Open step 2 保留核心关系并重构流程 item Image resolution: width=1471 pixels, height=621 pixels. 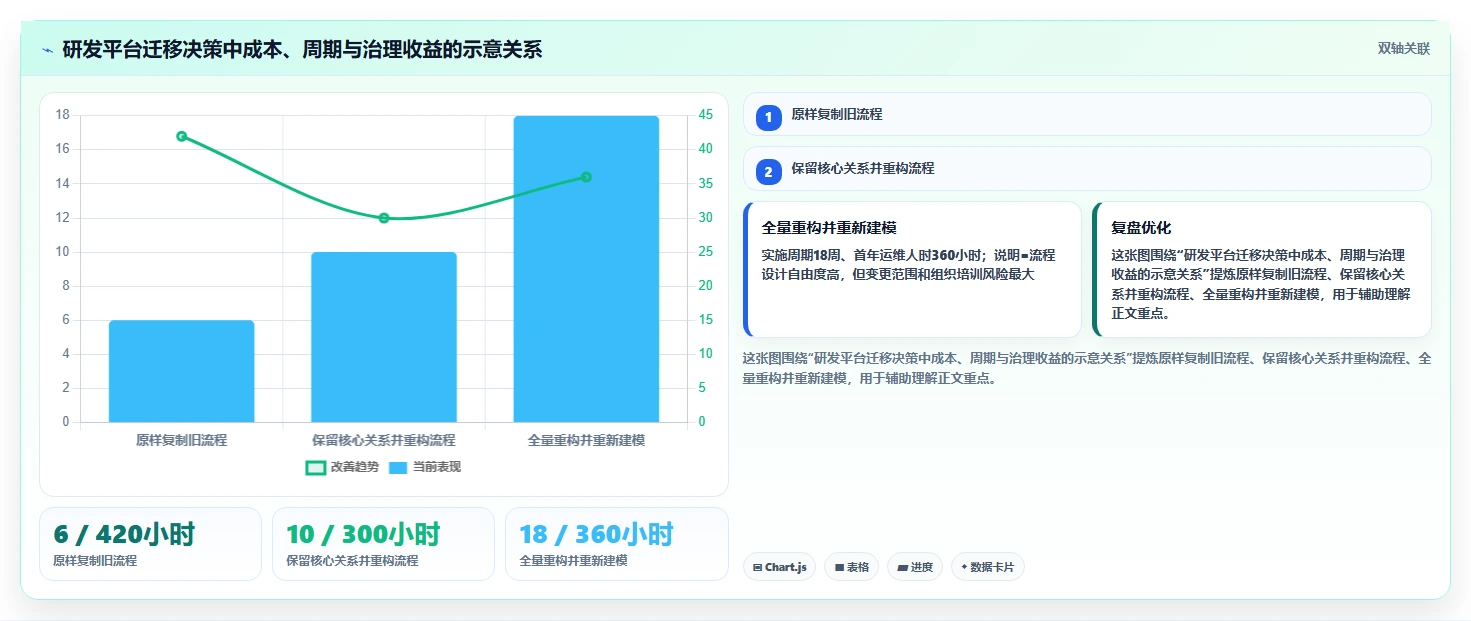1087,169
